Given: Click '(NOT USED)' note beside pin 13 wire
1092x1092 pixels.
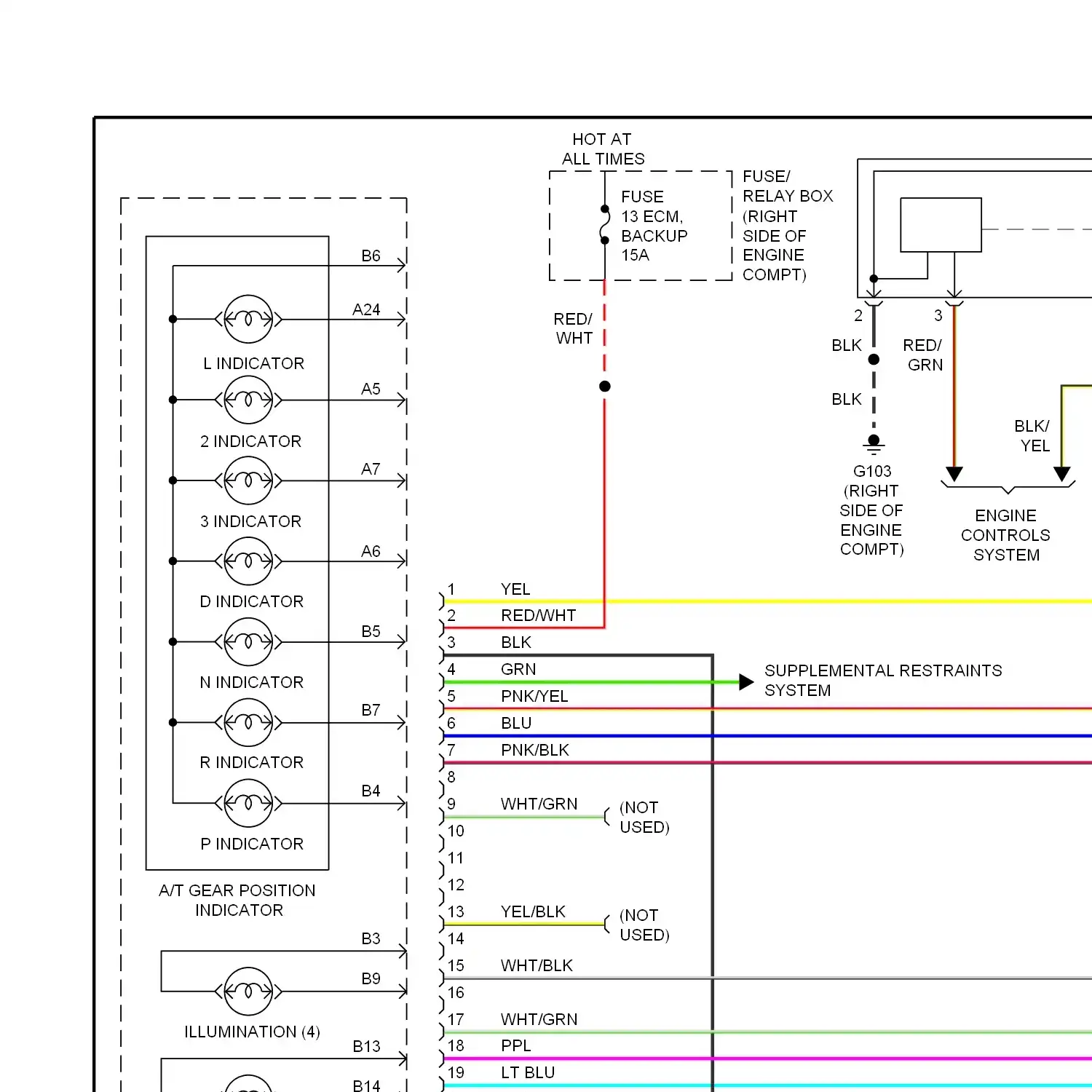Looking at the screenshot, I should coord(644,925).
